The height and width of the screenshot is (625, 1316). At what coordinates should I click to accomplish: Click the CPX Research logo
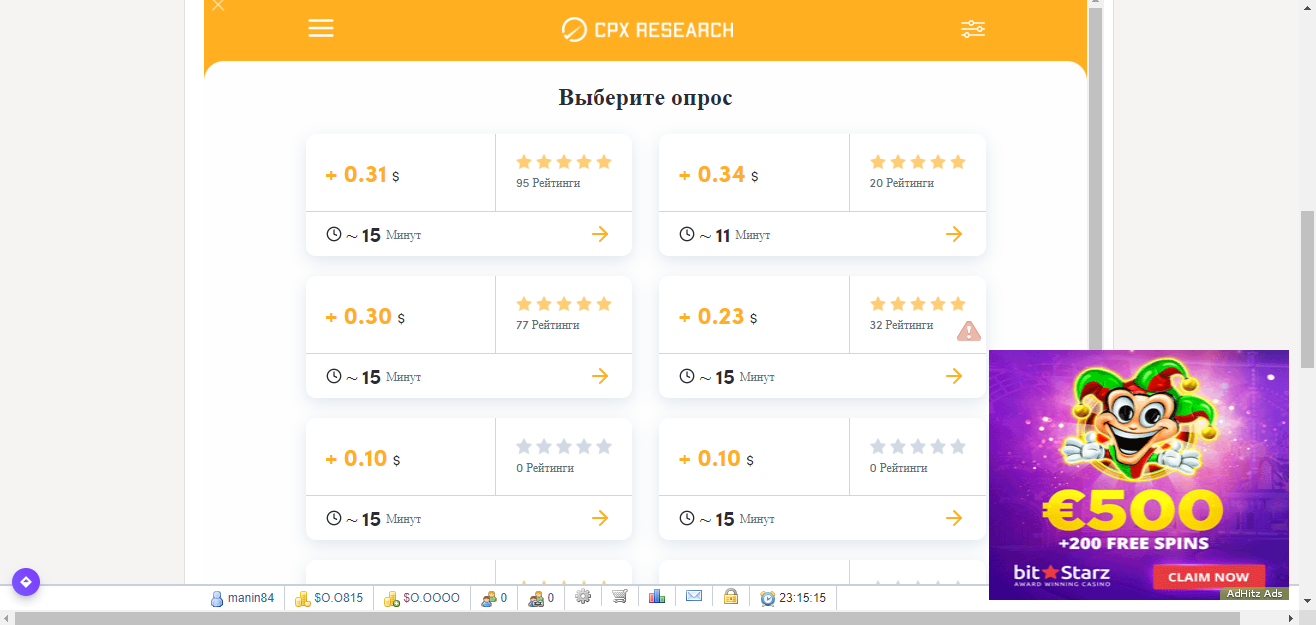pos(648,29)
